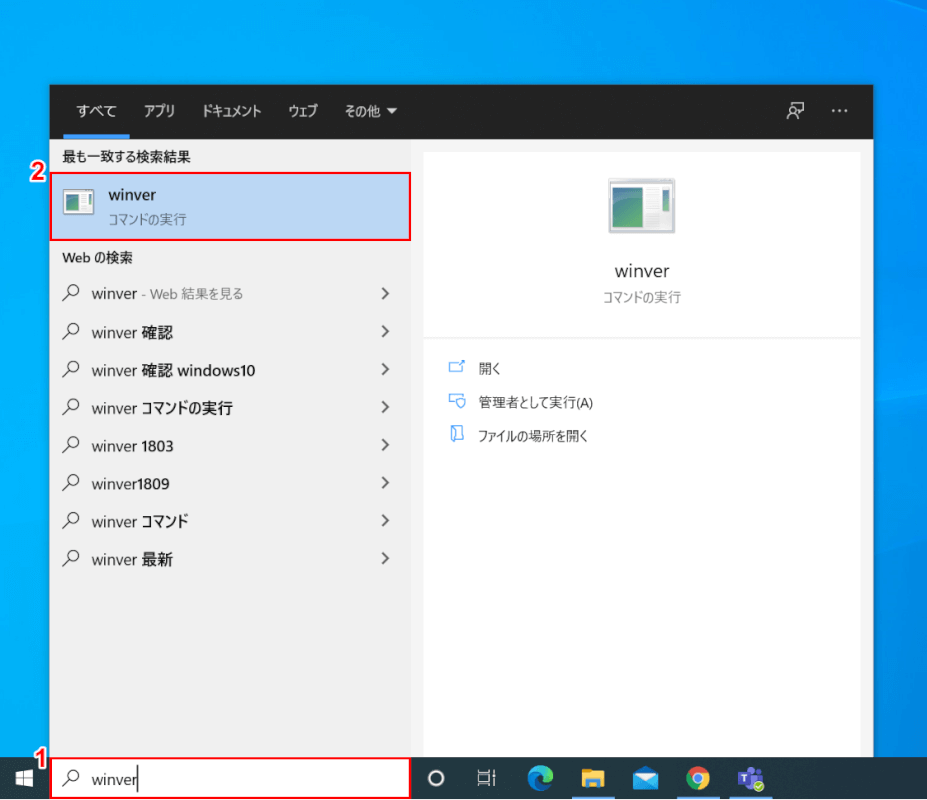Open the search options menu via ellipsis
This screenshot has height=800, width=927.
pos(839,111)
